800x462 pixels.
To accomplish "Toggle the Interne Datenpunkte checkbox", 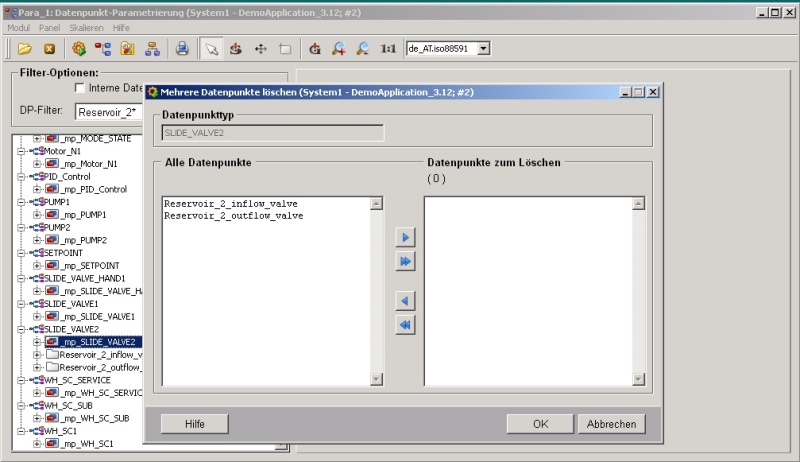I will click(x=80, y=88).
